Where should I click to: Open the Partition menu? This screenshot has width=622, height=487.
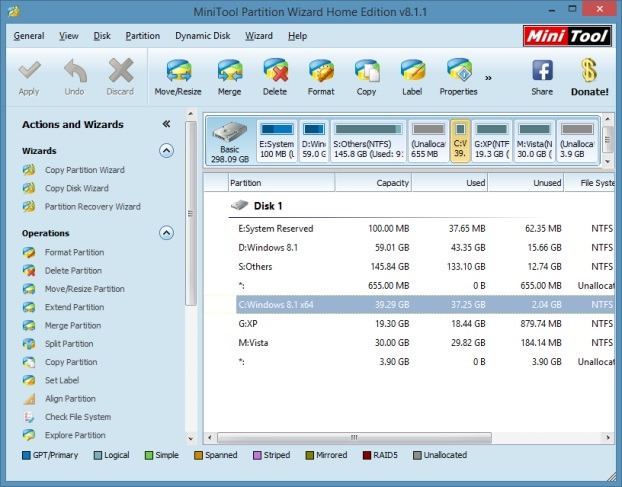point(142,36)
